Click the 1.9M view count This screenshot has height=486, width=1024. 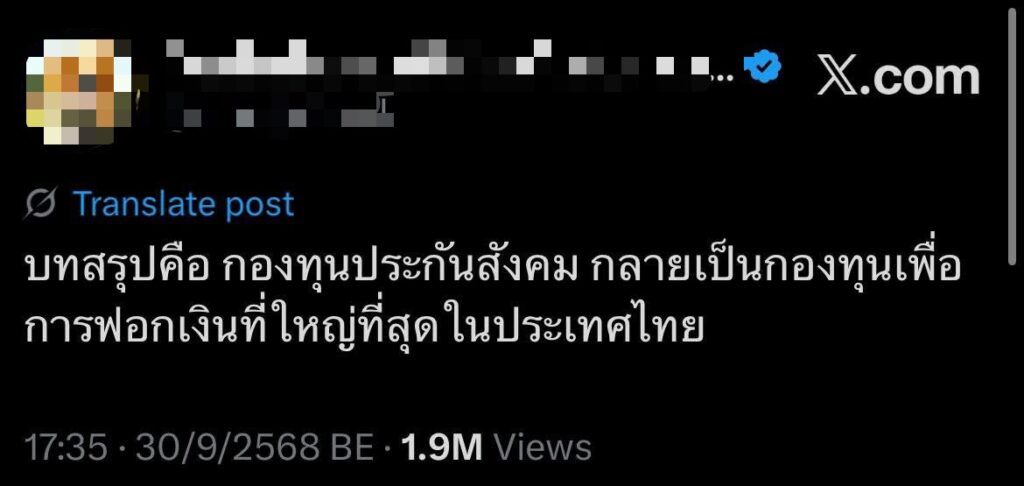pos(441,448)
